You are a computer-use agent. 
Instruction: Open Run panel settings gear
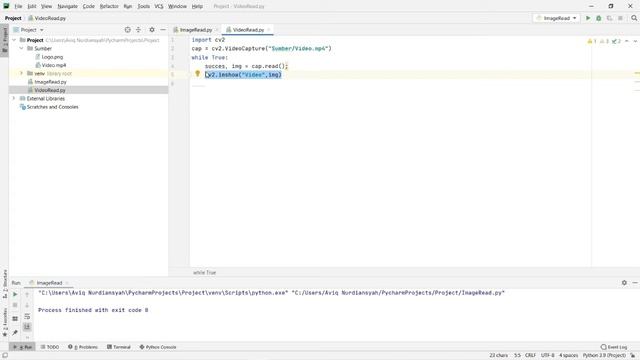pyautogui.click(x=624, y=282)
